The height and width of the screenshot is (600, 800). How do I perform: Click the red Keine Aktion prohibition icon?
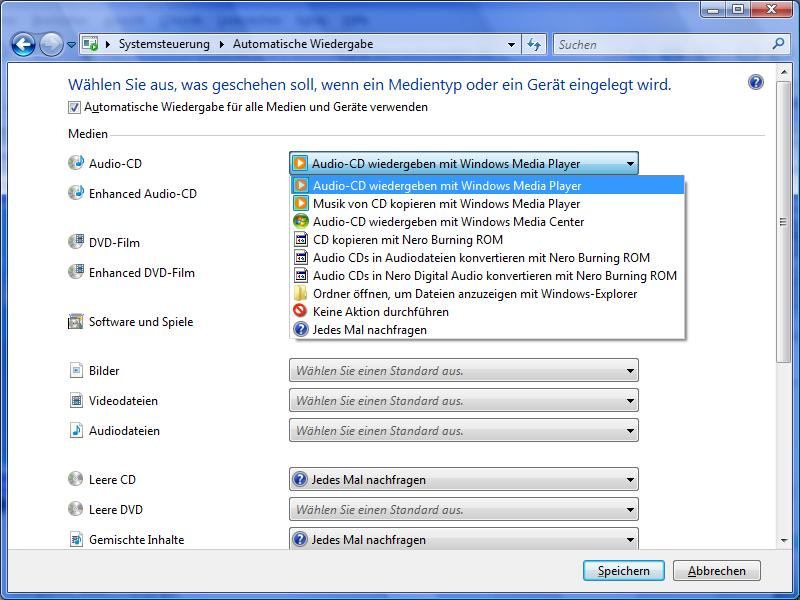(x=301, y=311)
